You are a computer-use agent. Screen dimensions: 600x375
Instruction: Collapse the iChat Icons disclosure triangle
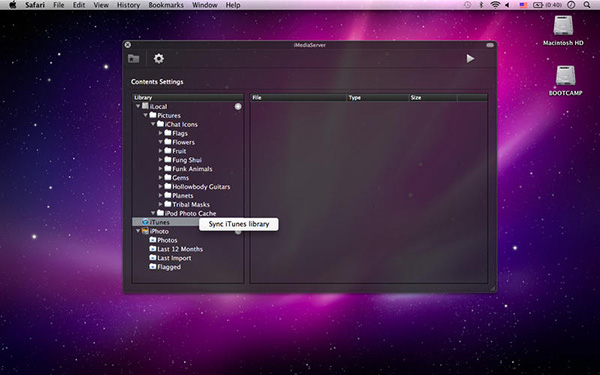(153, 124)
